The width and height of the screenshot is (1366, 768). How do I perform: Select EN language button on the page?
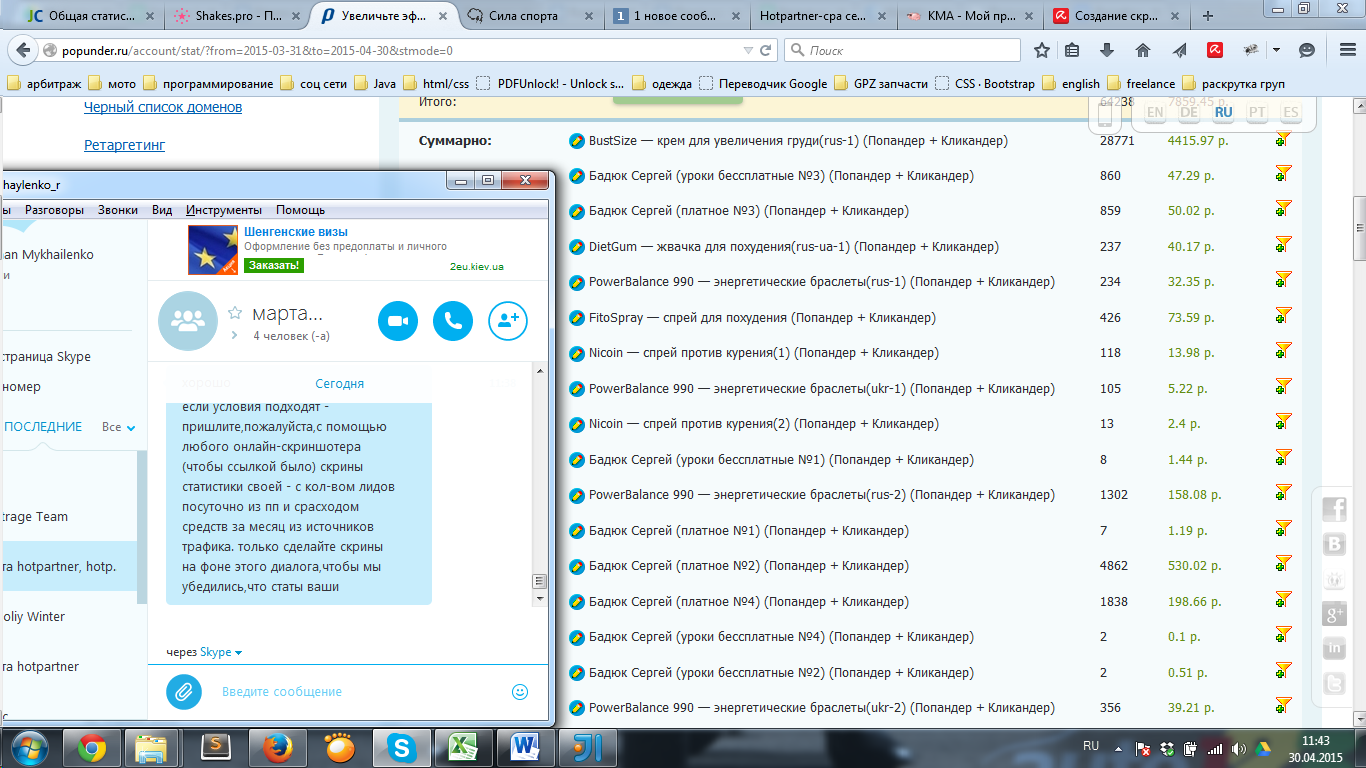(1155, 112)
